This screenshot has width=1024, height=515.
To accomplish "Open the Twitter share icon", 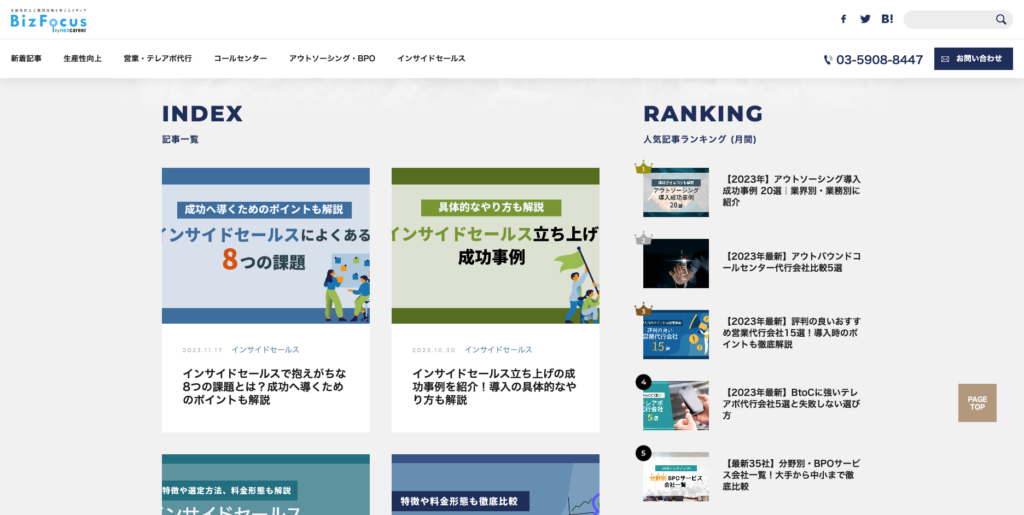I will pos(866,19).
